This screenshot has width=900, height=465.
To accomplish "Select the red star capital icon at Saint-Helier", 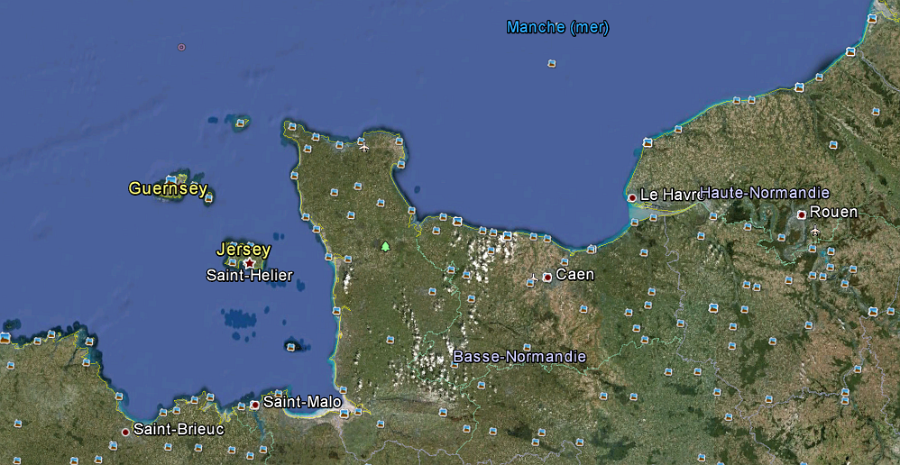I will click(249, 263).
